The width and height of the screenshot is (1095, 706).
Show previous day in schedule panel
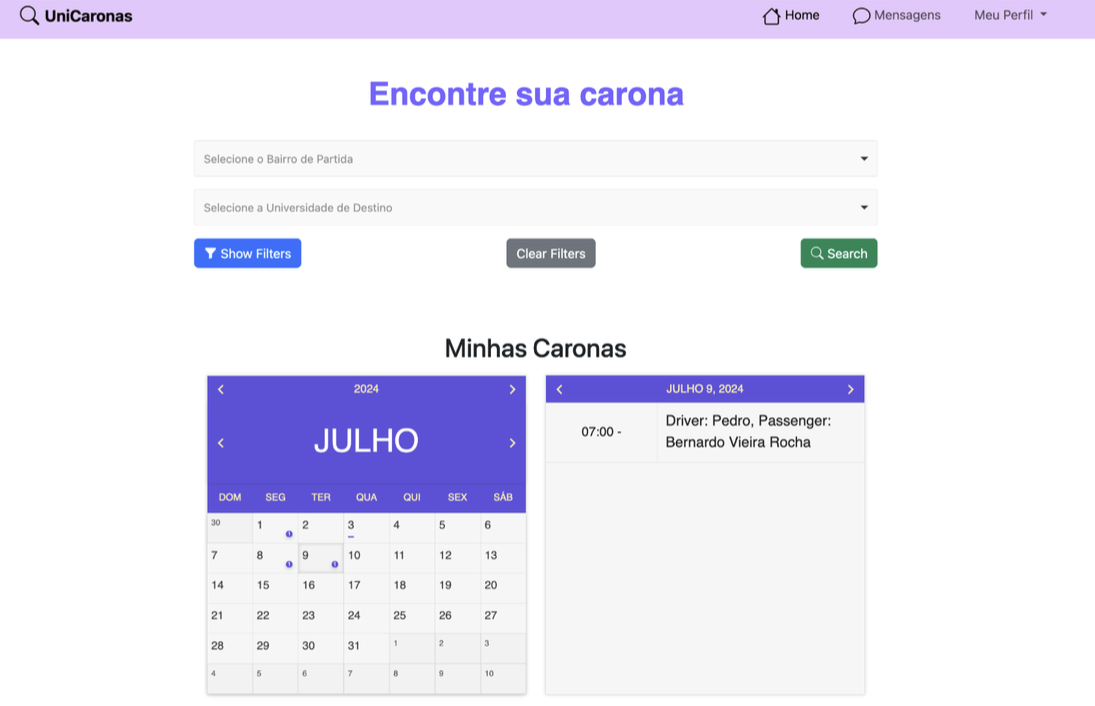pos(560,389)
